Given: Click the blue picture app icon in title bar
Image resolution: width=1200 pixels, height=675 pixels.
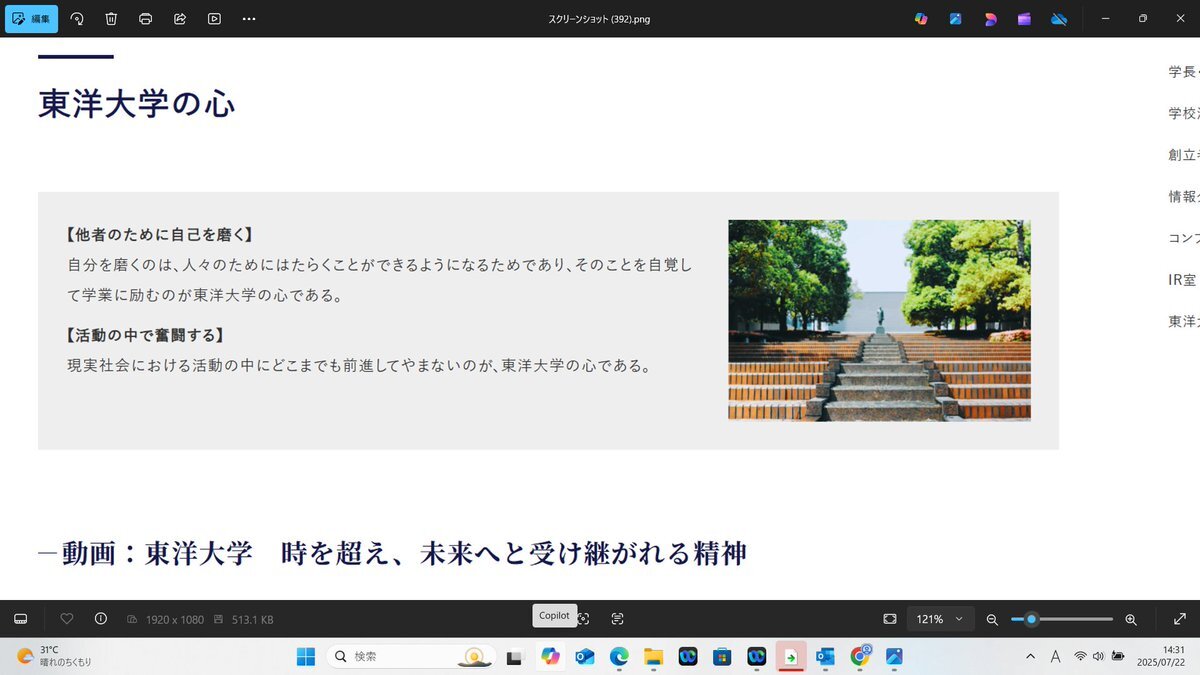Looking at the screenshot, I should point(956,19).
